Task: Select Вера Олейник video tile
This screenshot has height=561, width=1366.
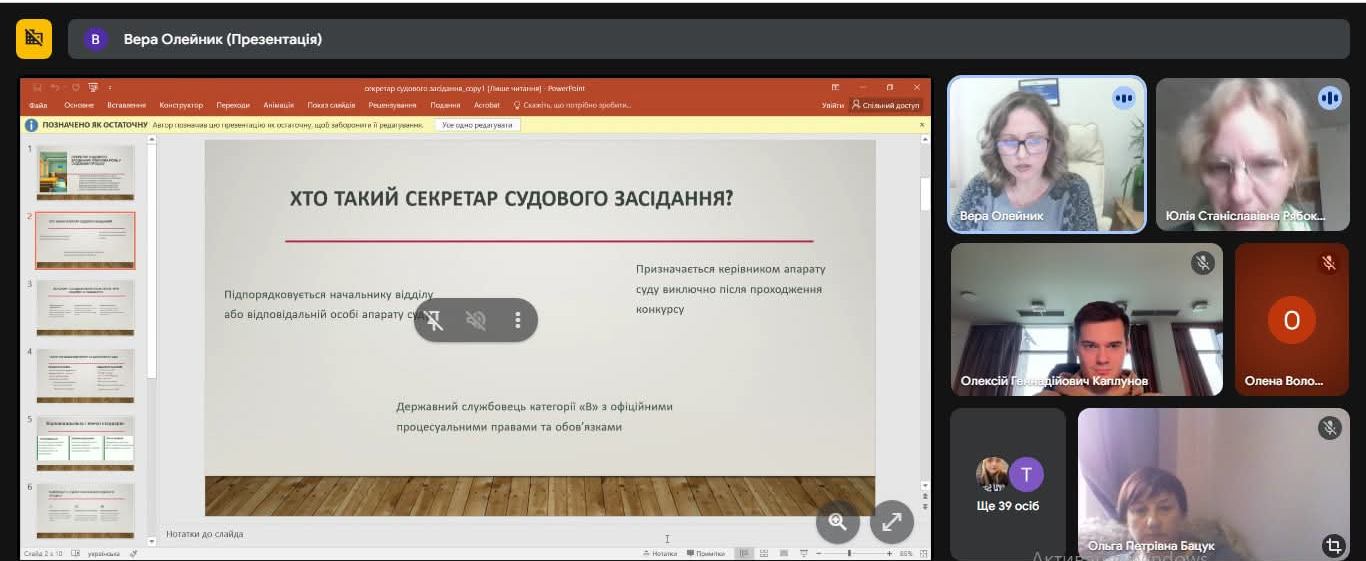Action: pos(1047,154)
